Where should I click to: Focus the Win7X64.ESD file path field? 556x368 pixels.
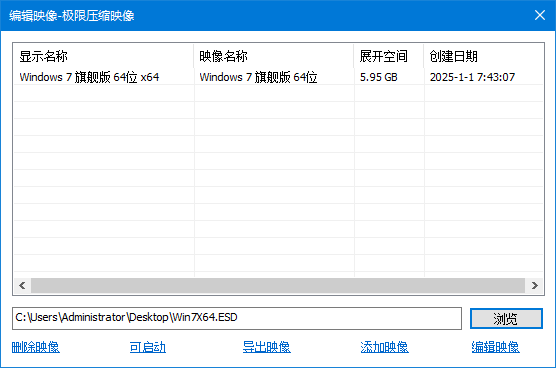[x=237, y=318]
